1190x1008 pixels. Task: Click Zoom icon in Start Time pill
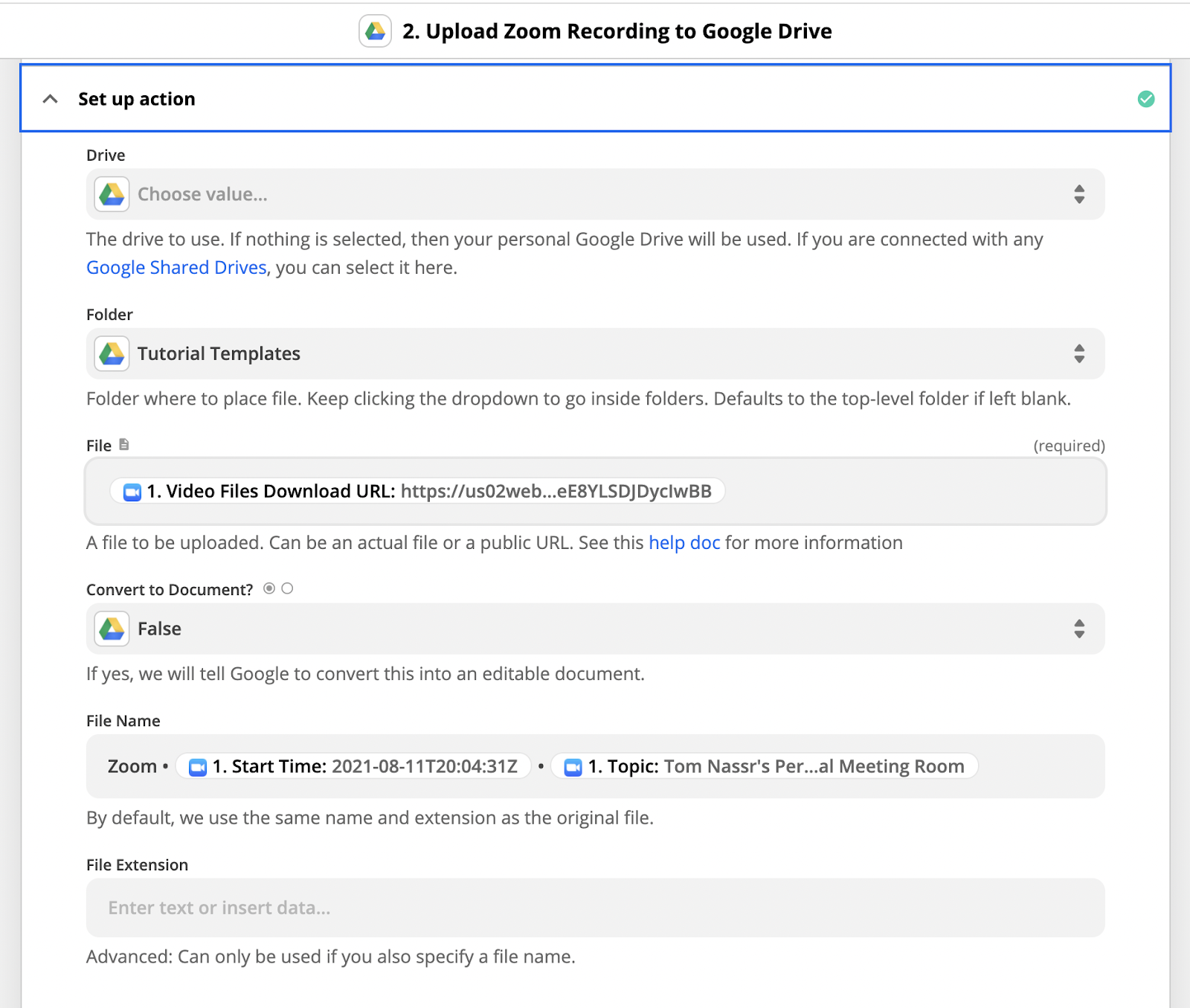[198, 767]
